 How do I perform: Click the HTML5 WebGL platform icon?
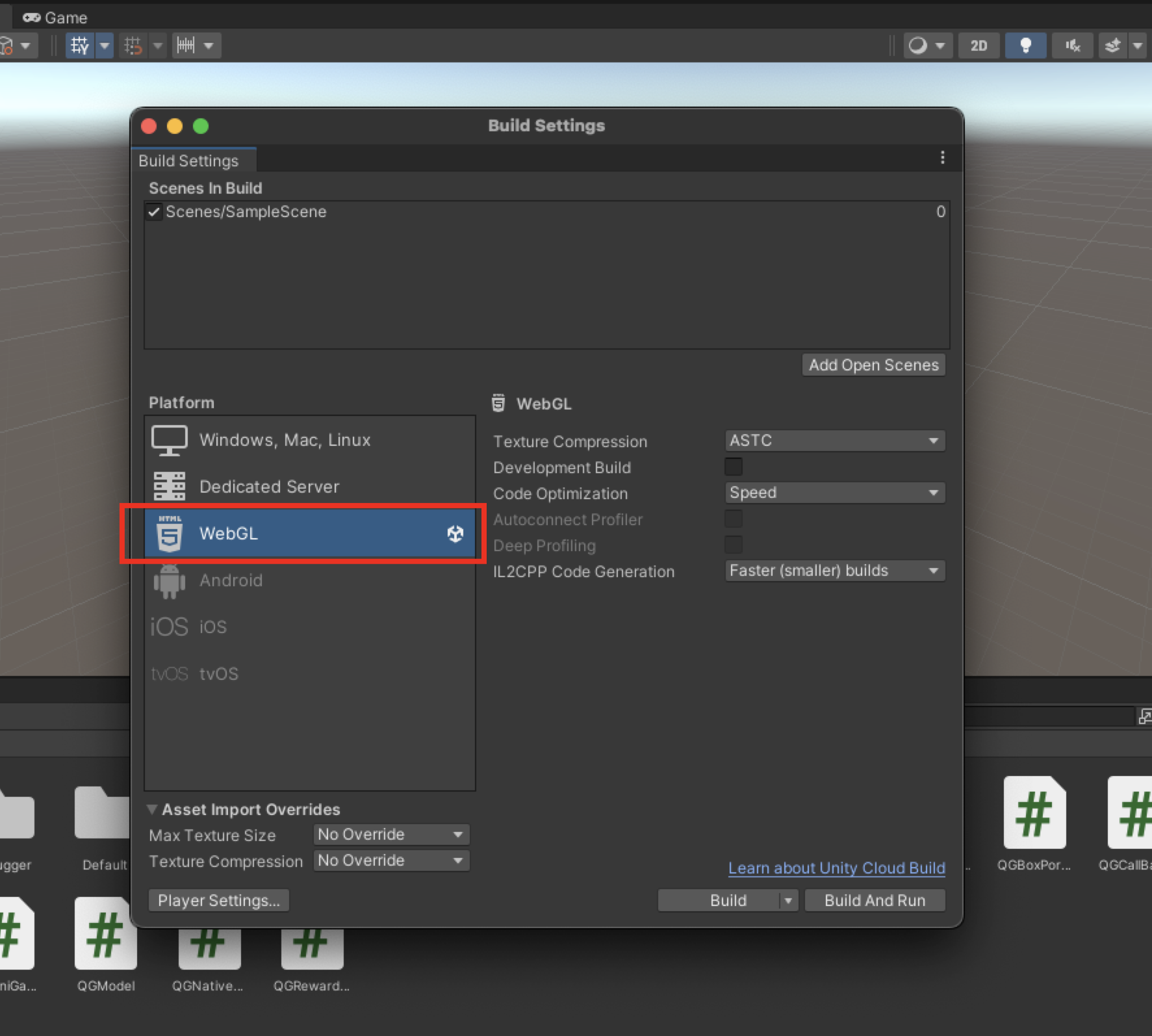[x=170, y=534]
